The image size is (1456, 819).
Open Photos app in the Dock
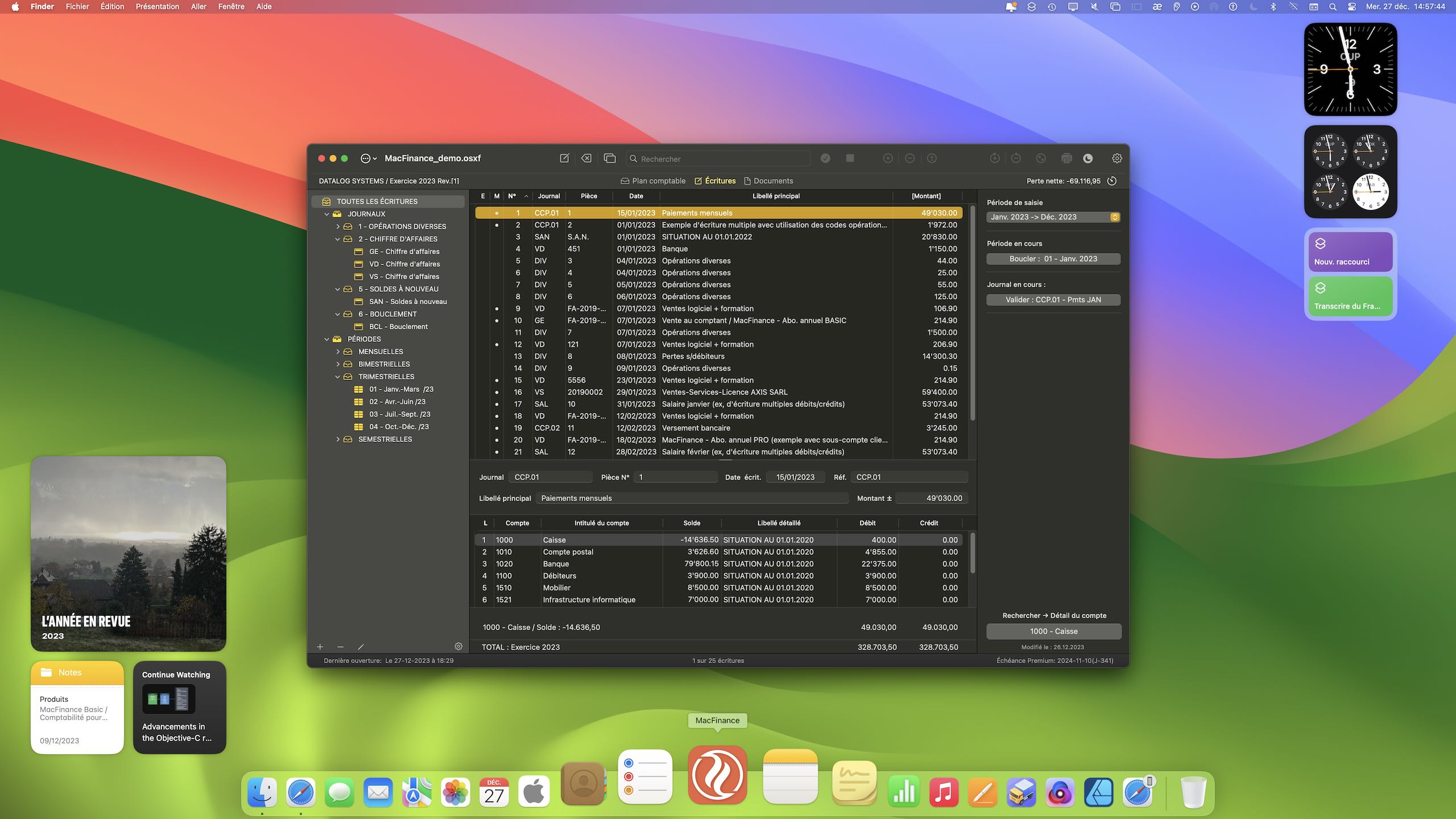(x=456, y=791)
